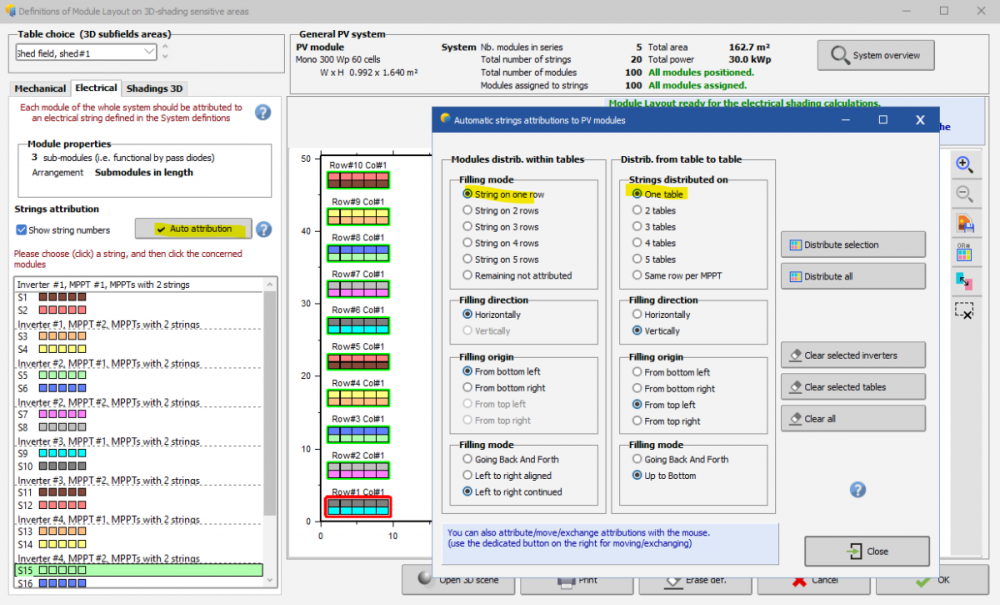Switch to the Mechanical tab
This screenshot has height=605, width=1000.
pyautogui.click(x=40, y=89)
